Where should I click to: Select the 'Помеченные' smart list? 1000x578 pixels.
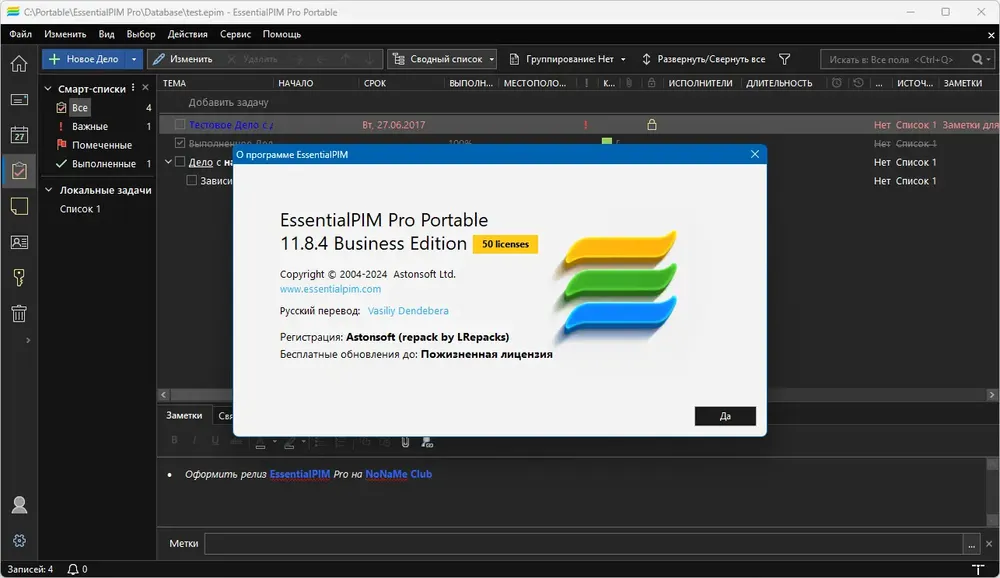click(101, 145)
